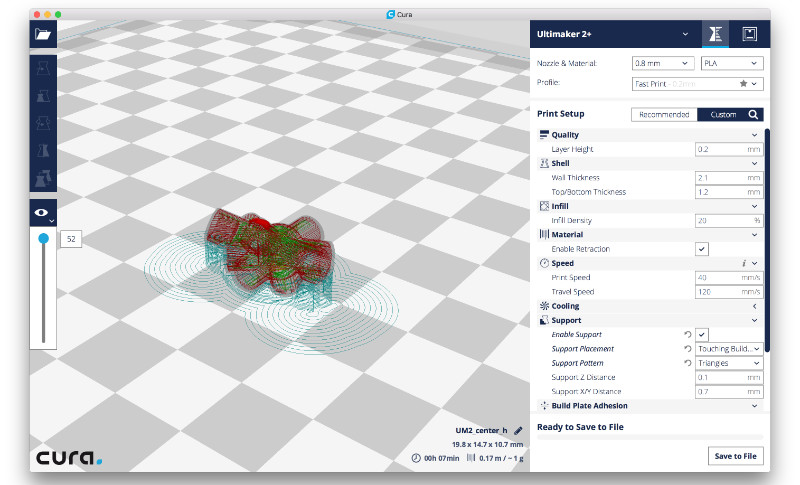Click the Top/Bottom Thickness input field
Screen dimensions: 800x485
pos(729,192)
